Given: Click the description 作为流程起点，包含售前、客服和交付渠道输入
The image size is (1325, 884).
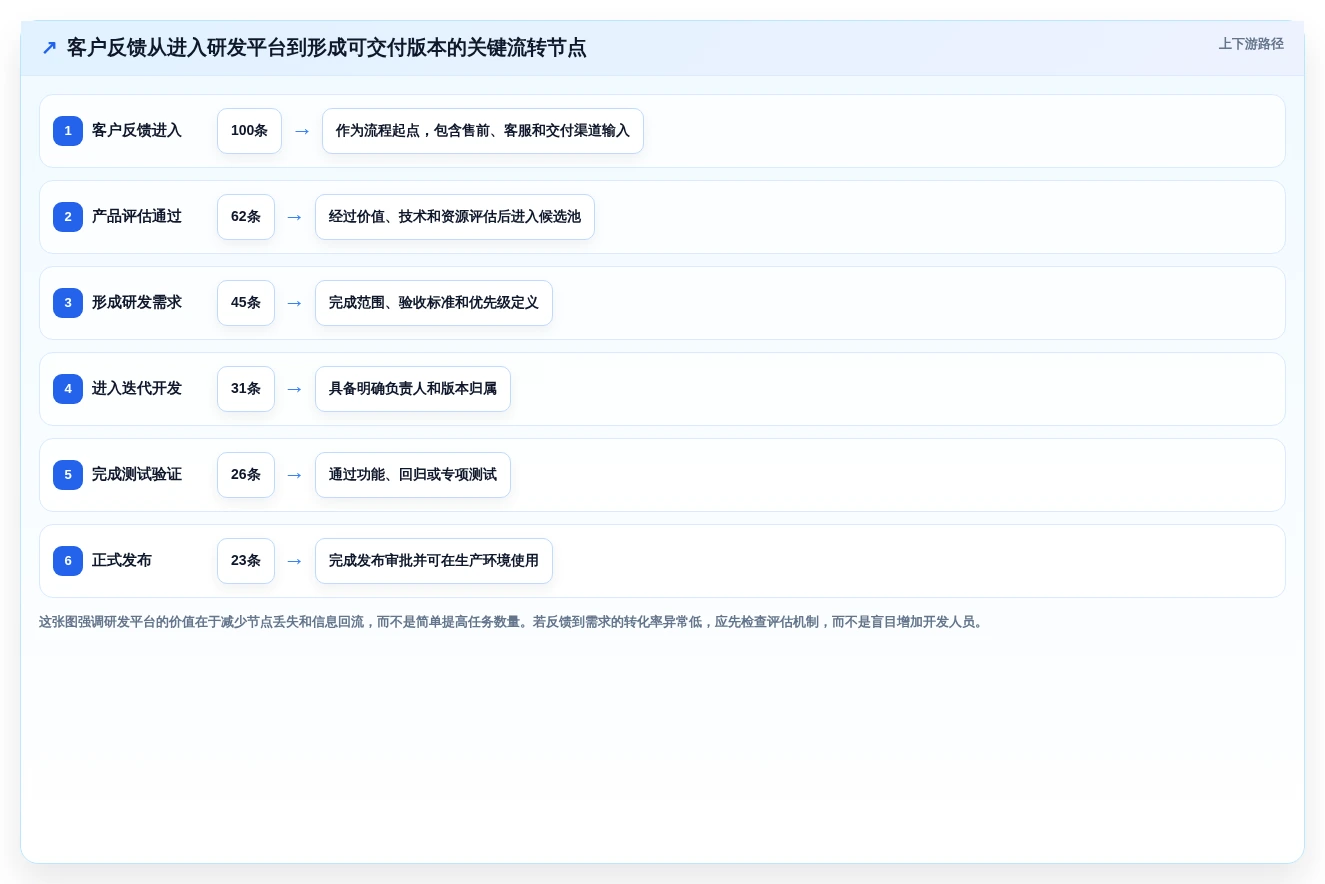Looking at the screenshot, I should (483, 131).
